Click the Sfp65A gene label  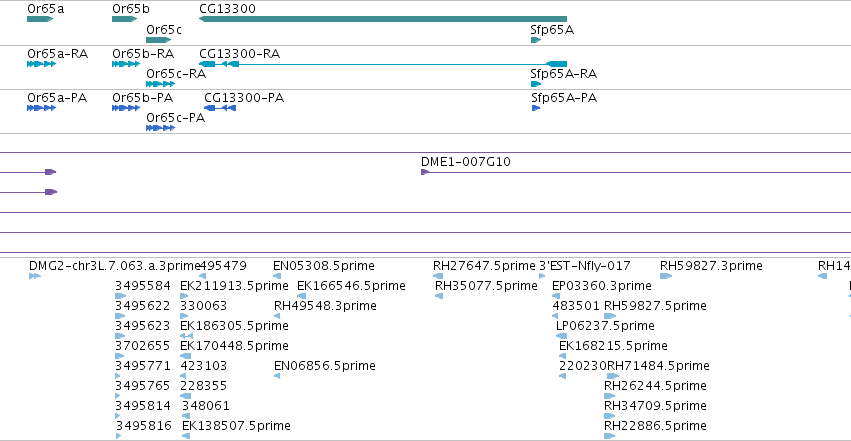tap(552, 30)
